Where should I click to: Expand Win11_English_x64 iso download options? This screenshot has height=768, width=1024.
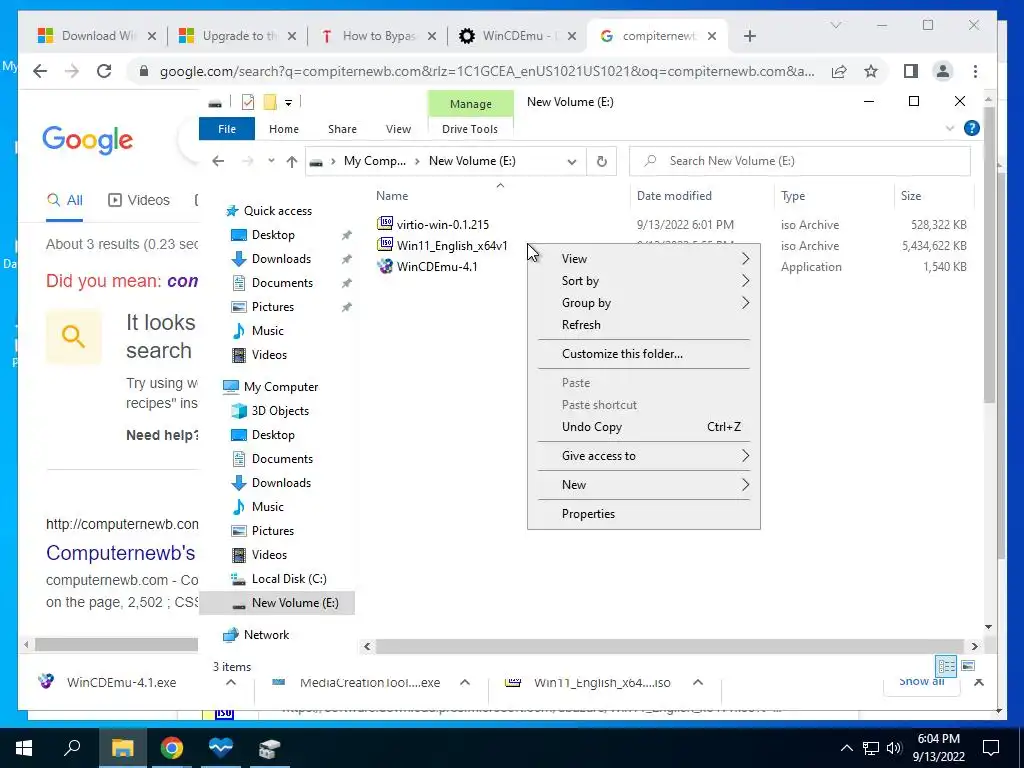point(697,682)
